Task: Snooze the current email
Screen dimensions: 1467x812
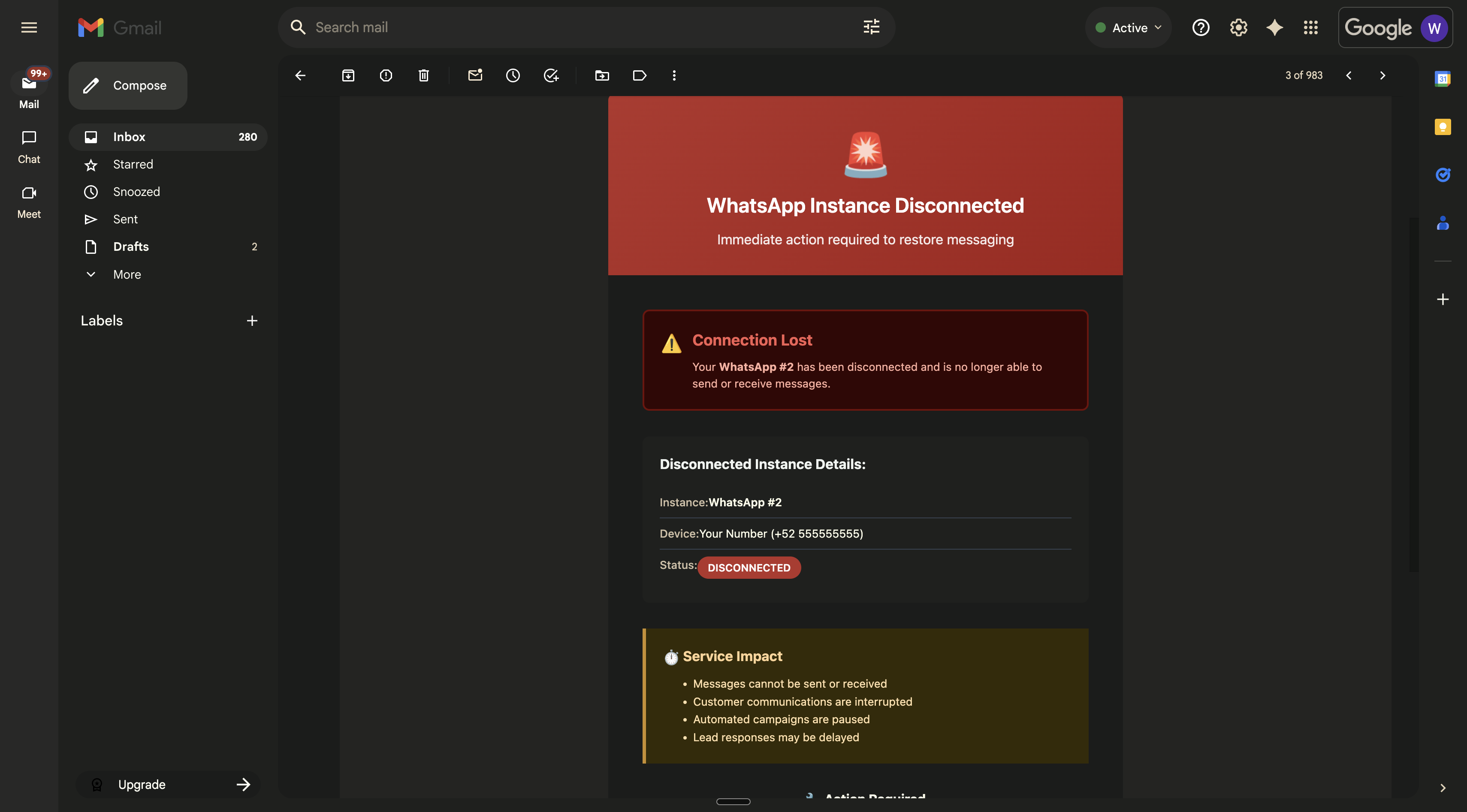Action: point(513,75)
